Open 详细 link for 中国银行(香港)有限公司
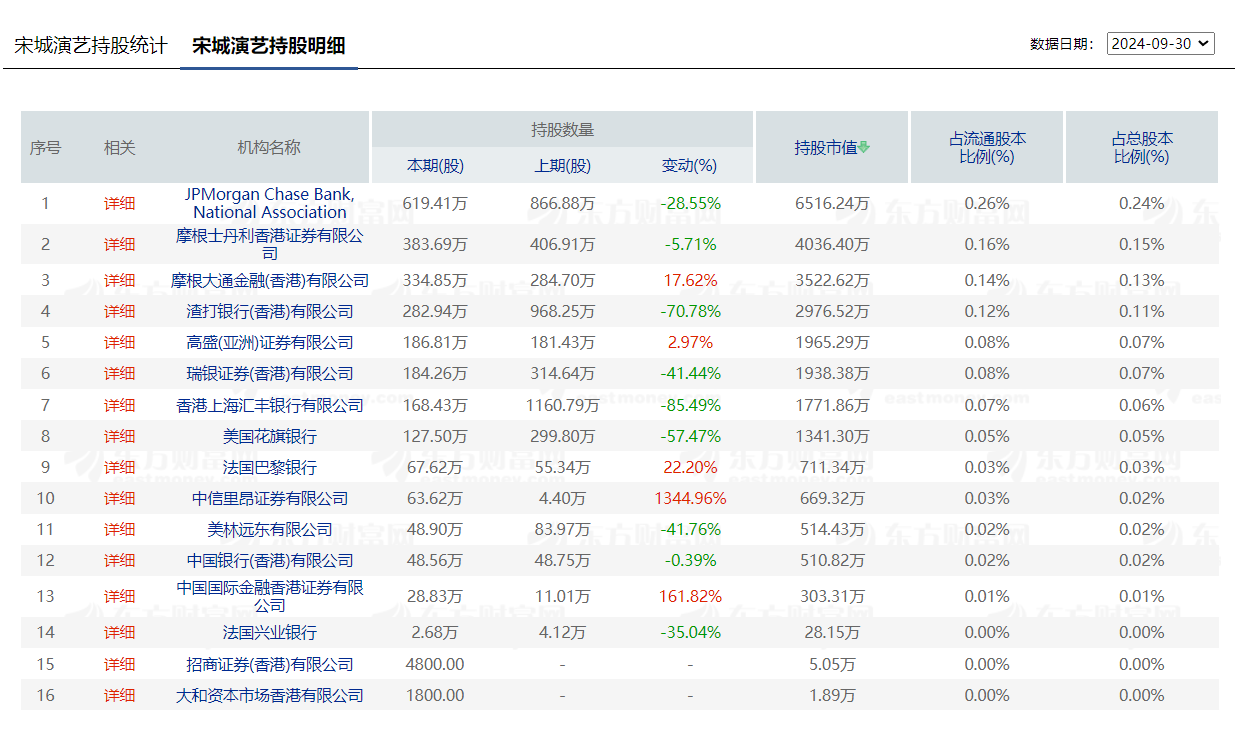 pyautogui.click(x=119, y=560)
